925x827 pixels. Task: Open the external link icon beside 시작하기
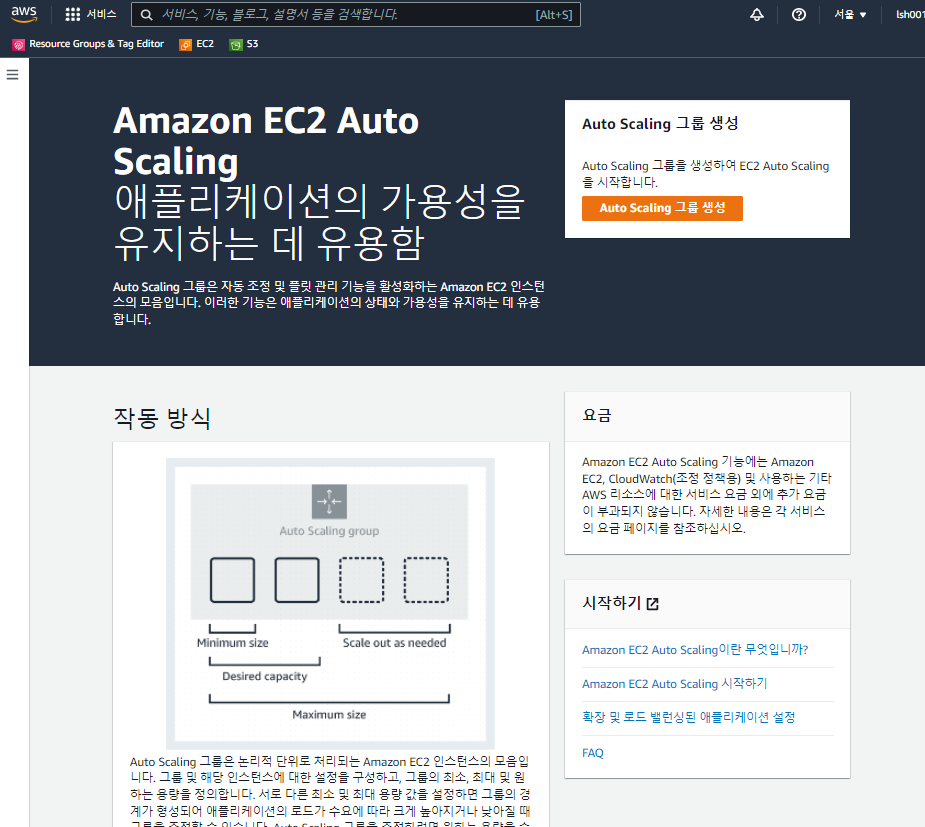click(652, 603)
